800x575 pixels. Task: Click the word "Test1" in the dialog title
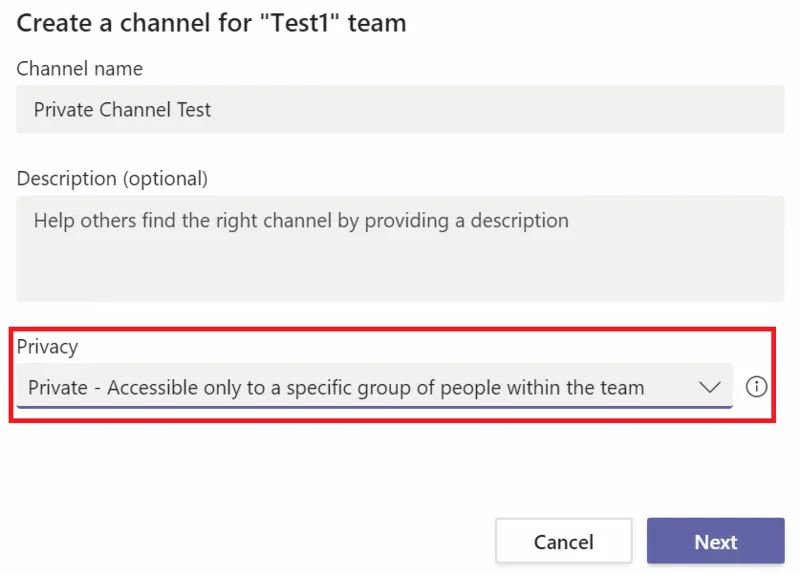[300, 23]
